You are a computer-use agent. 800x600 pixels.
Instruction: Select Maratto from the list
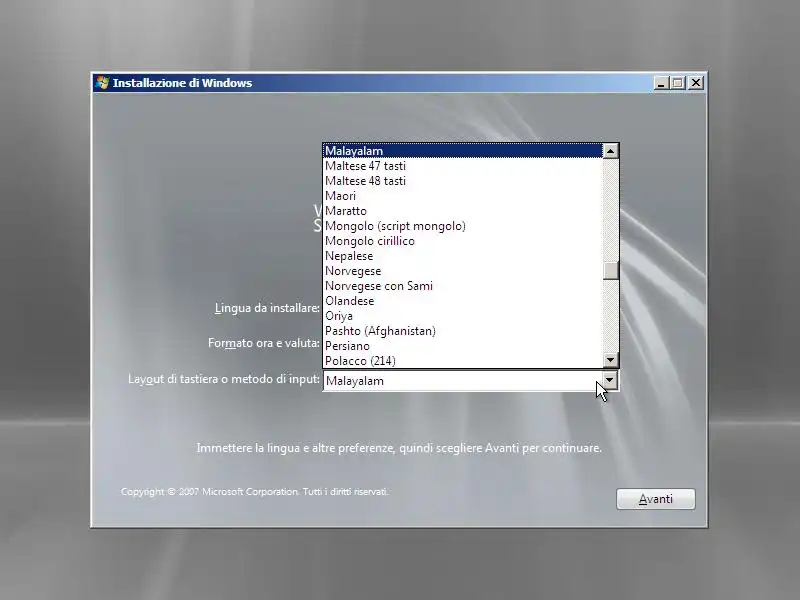[463, 211]
